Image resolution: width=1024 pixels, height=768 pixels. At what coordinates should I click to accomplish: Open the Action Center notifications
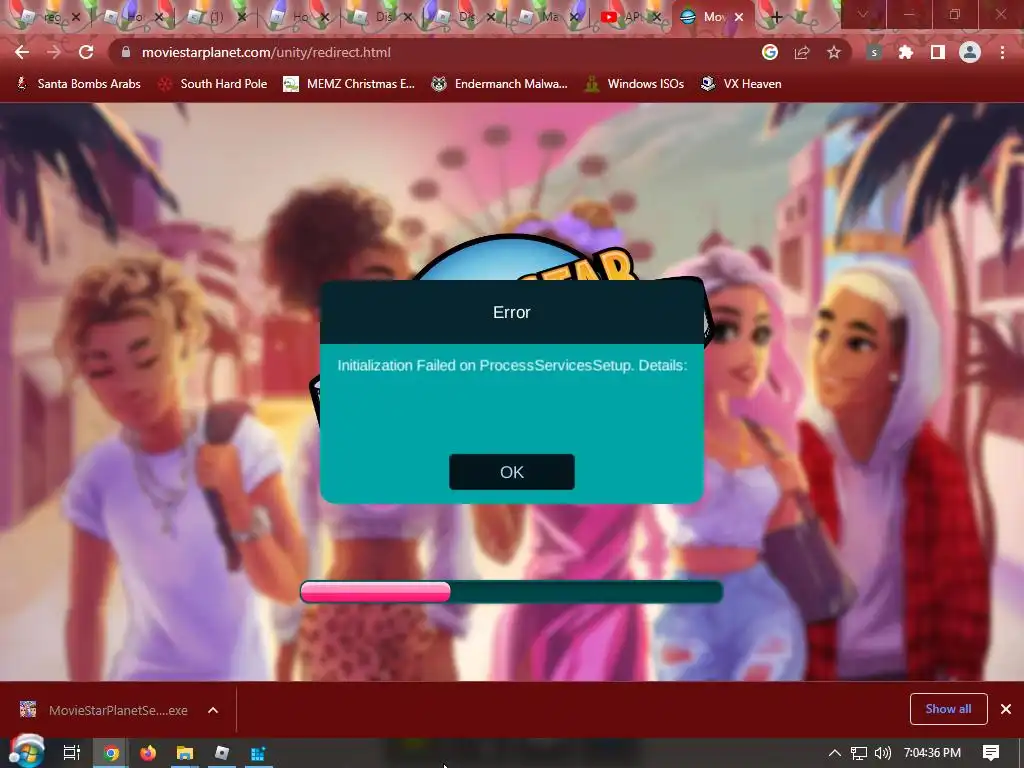click(991, 753)
